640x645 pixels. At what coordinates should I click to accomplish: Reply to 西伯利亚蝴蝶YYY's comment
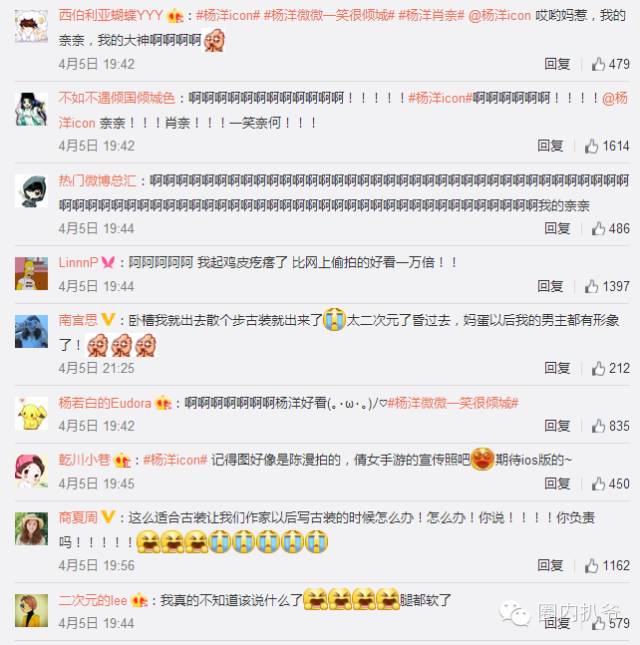pos(557,64)
